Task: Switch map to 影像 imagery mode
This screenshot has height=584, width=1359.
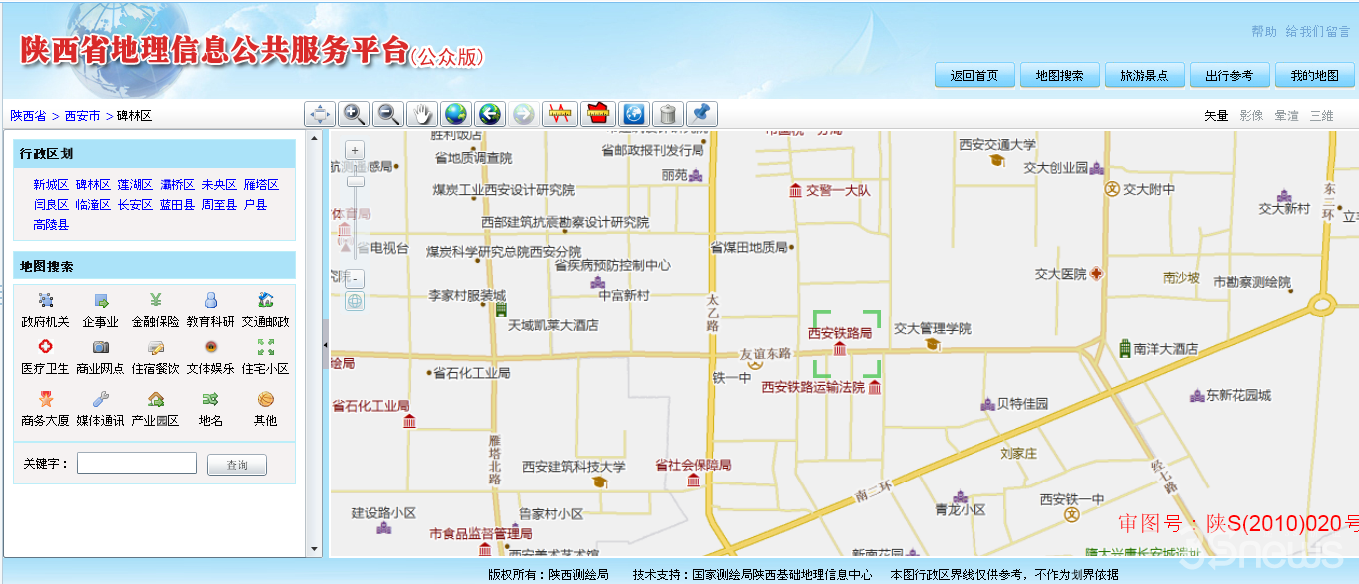Action: tap(1250, 116)
